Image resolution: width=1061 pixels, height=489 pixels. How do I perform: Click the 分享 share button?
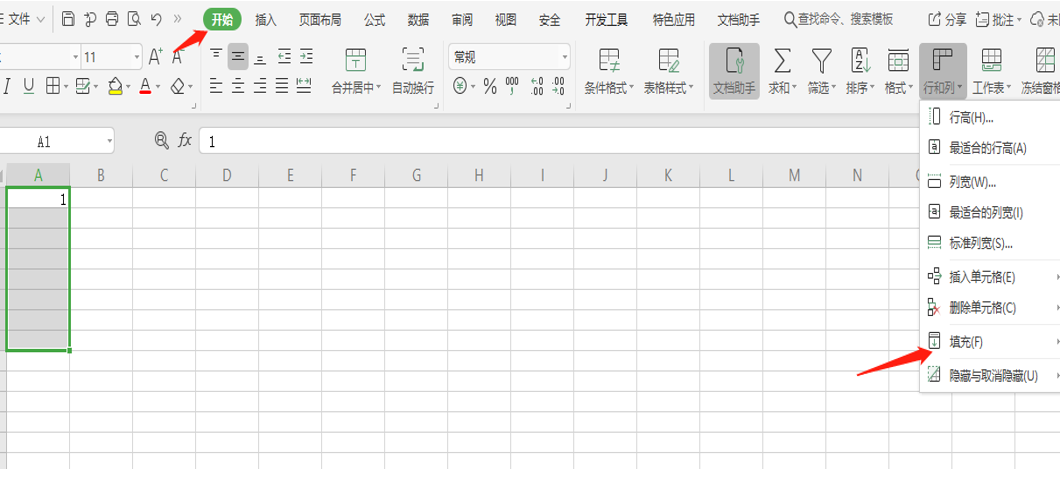(947, 20)
